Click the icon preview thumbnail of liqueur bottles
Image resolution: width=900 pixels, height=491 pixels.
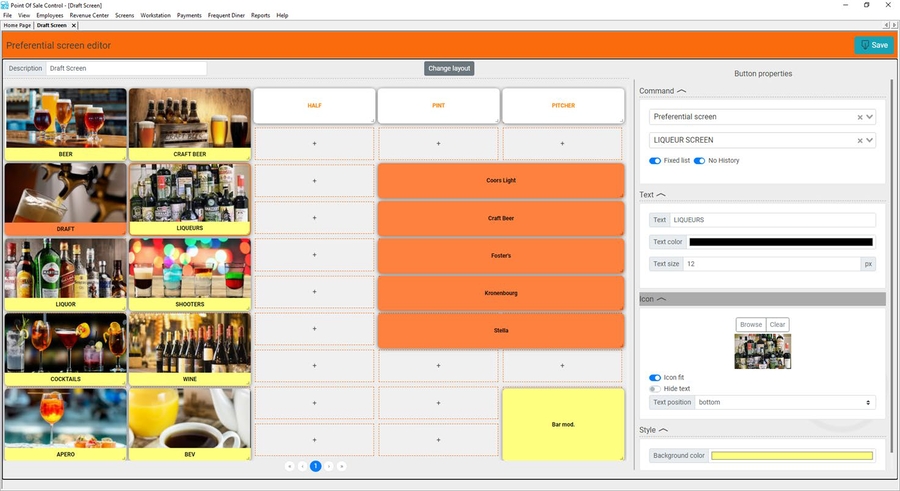[762, 351]
